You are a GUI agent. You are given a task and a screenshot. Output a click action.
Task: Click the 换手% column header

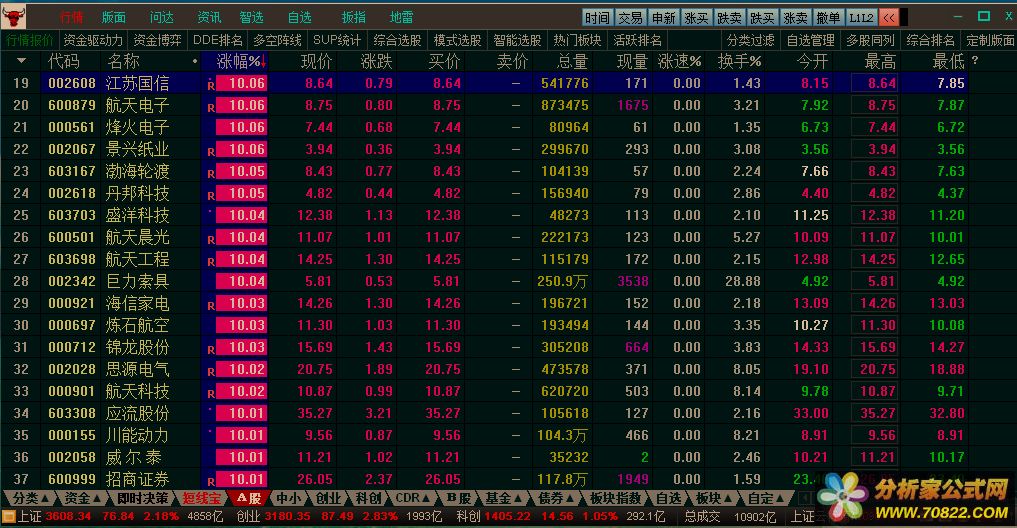click(739, 62)
